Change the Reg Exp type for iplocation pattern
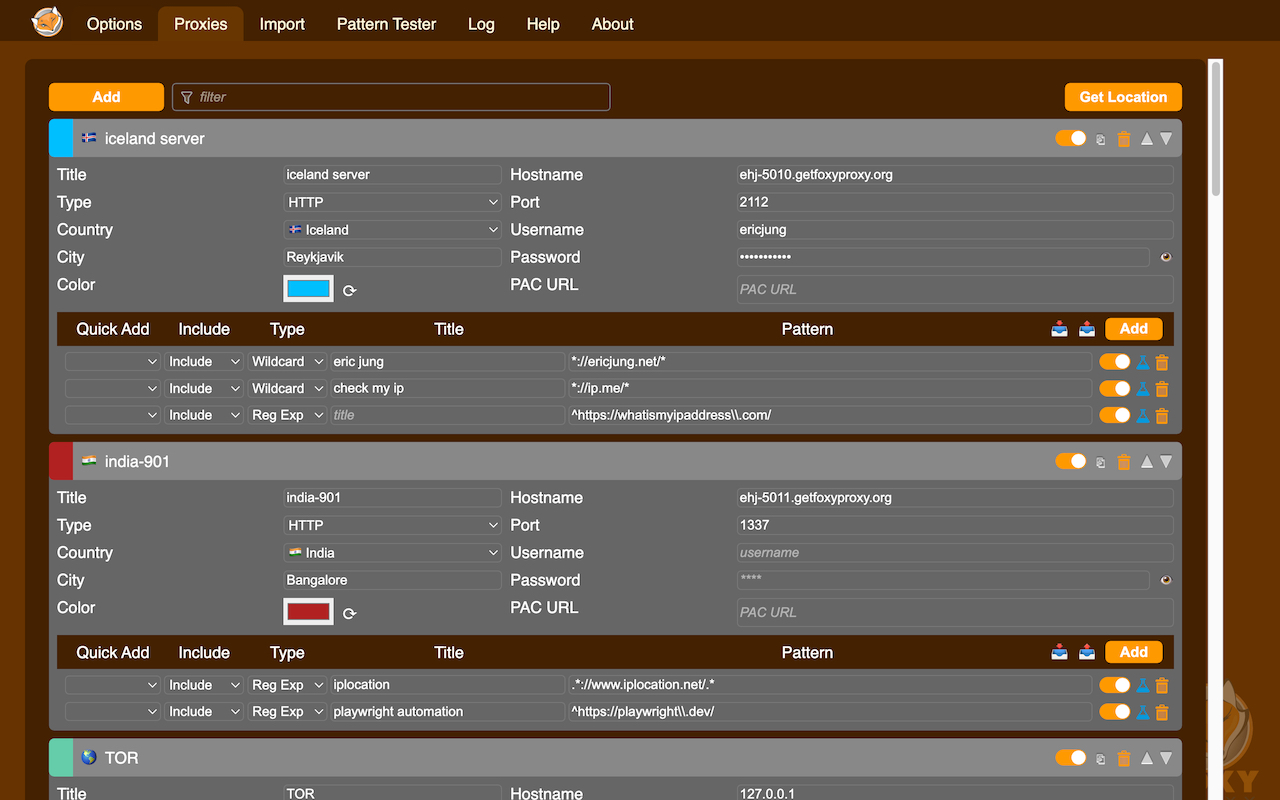Screen dimensions: 1280x800 pos(287,685)
